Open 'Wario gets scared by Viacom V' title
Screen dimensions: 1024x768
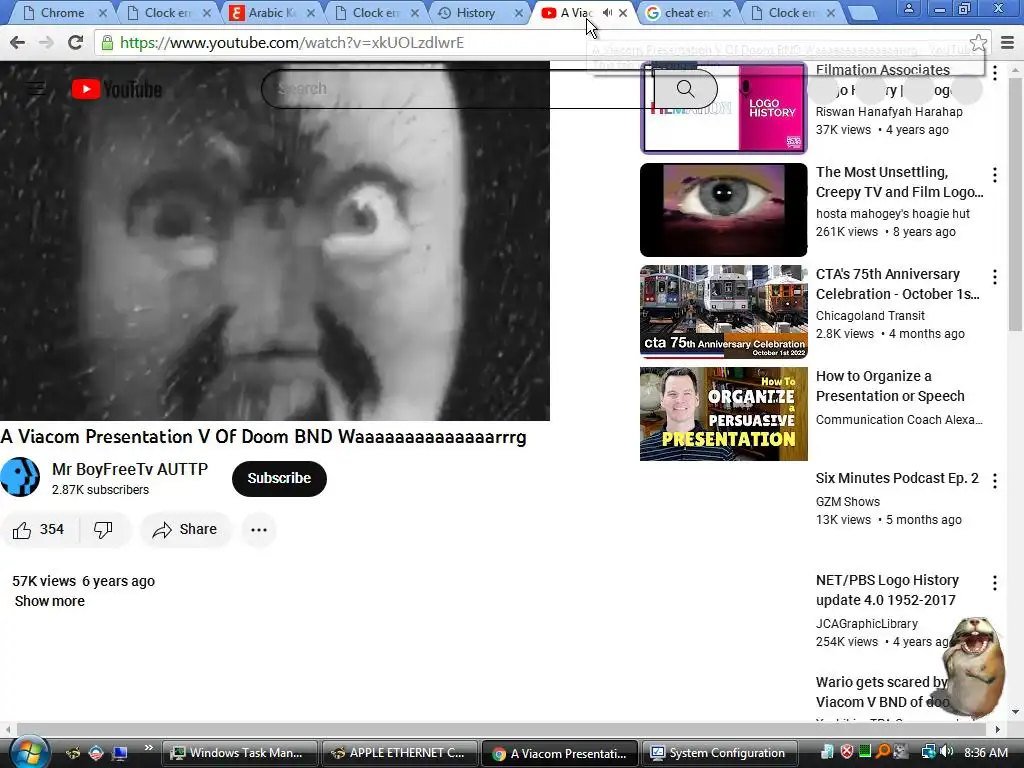(x=882, y=692)
